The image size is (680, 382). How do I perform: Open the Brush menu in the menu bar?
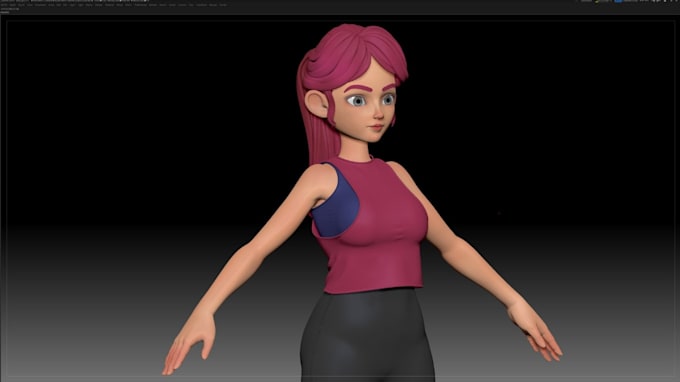pyautogui.click(x=21, y=5)
